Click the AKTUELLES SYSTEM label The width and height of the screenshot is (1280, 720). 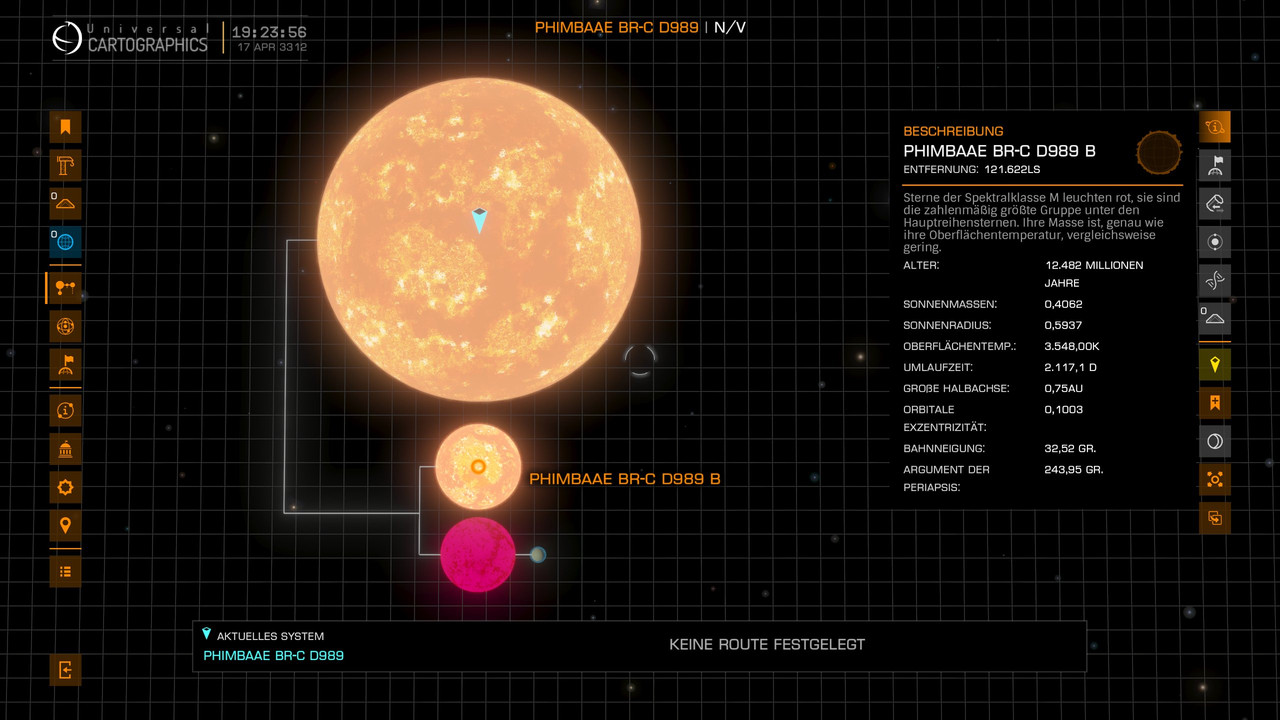pyautogui.click(x=270, y=636)
